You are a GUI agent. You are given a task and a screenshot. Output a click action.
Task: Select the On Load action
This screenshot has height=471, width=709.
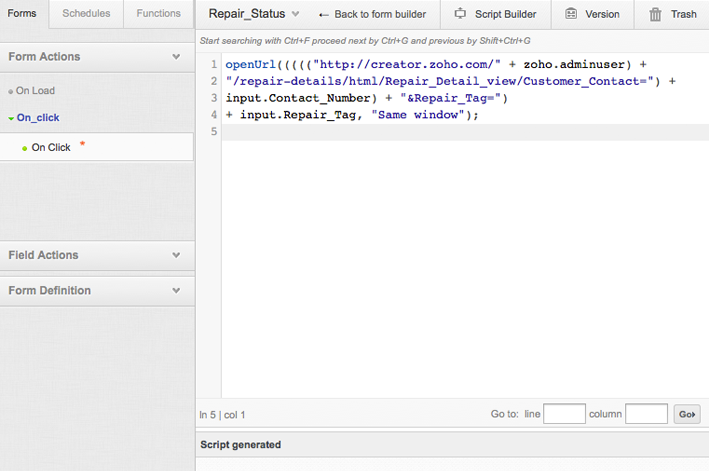[x=35, y=91]
